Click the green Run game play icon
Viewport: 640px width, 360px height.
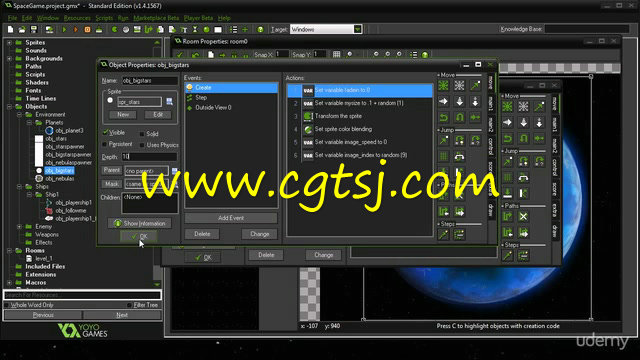64,29
